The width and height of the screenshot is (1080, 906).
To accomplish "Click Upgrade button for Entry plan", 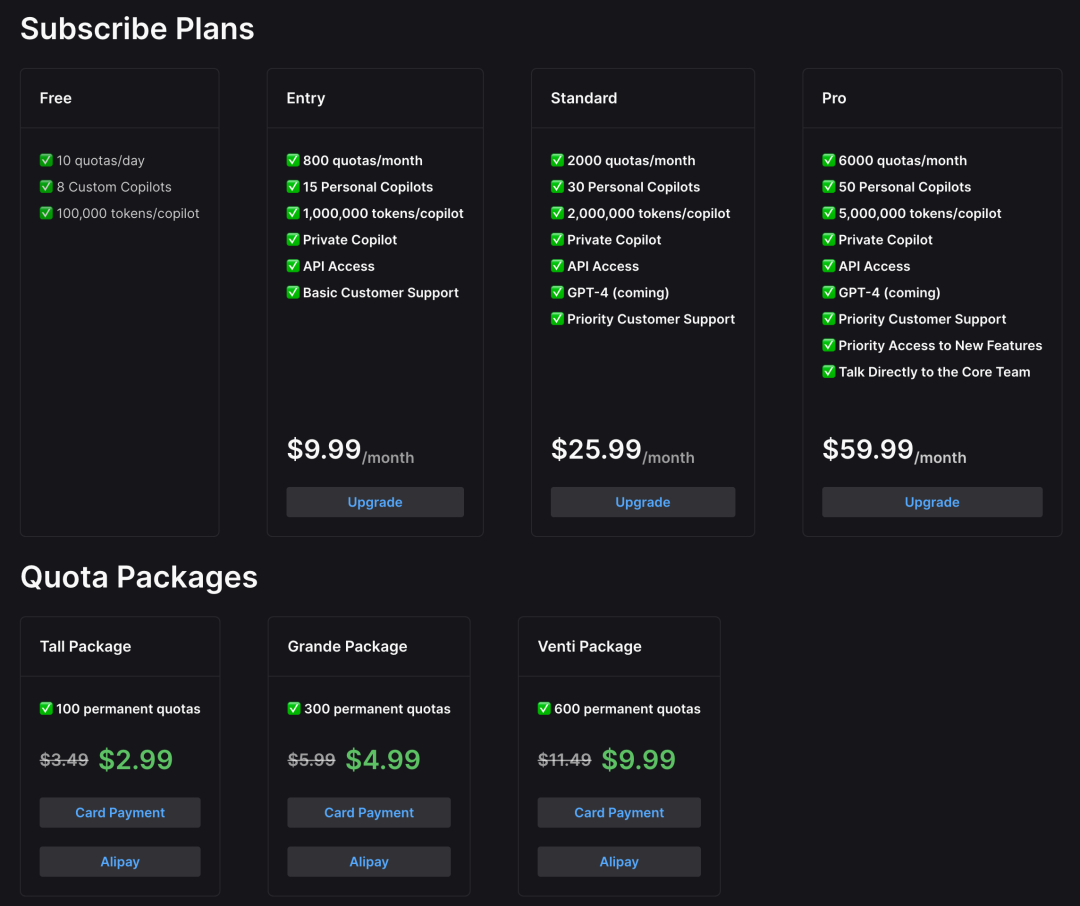I will click(x=375, y=502).
